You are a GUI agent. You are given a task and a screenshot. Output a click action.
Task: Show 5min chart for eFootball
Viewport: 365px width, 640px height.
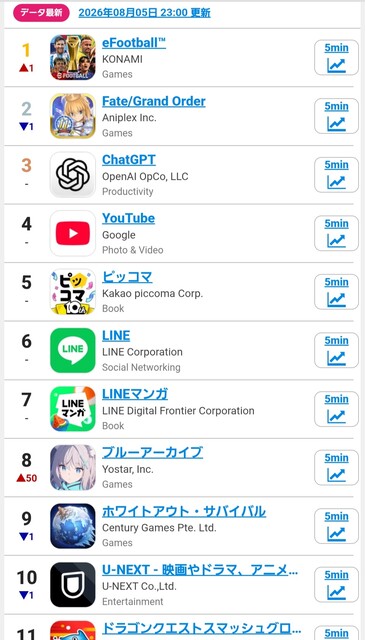(336, 58)
